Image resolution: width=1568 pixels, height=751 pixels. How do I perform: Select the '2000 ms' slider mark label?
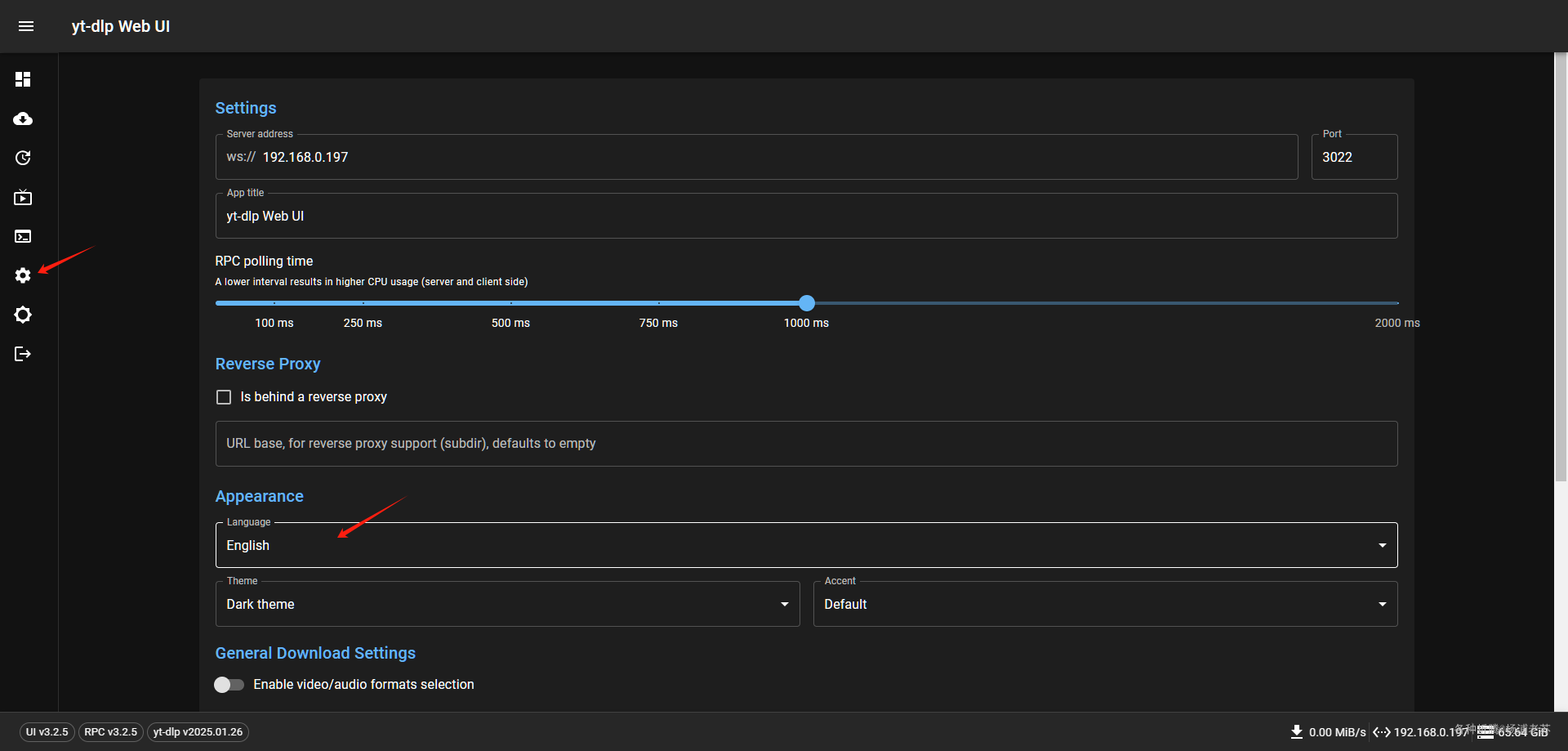[x=1397, y=323]
